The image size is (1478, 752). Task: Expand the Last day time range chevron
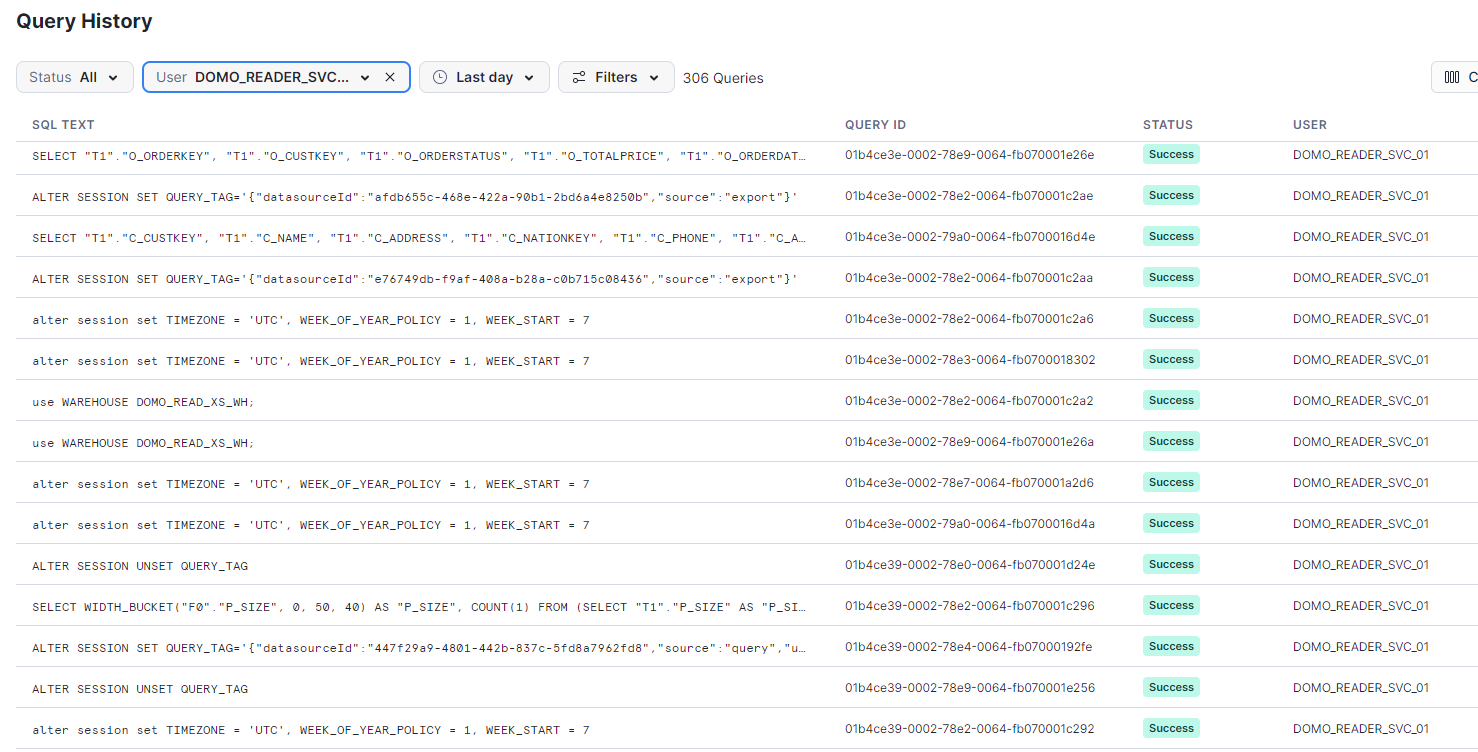529,77
